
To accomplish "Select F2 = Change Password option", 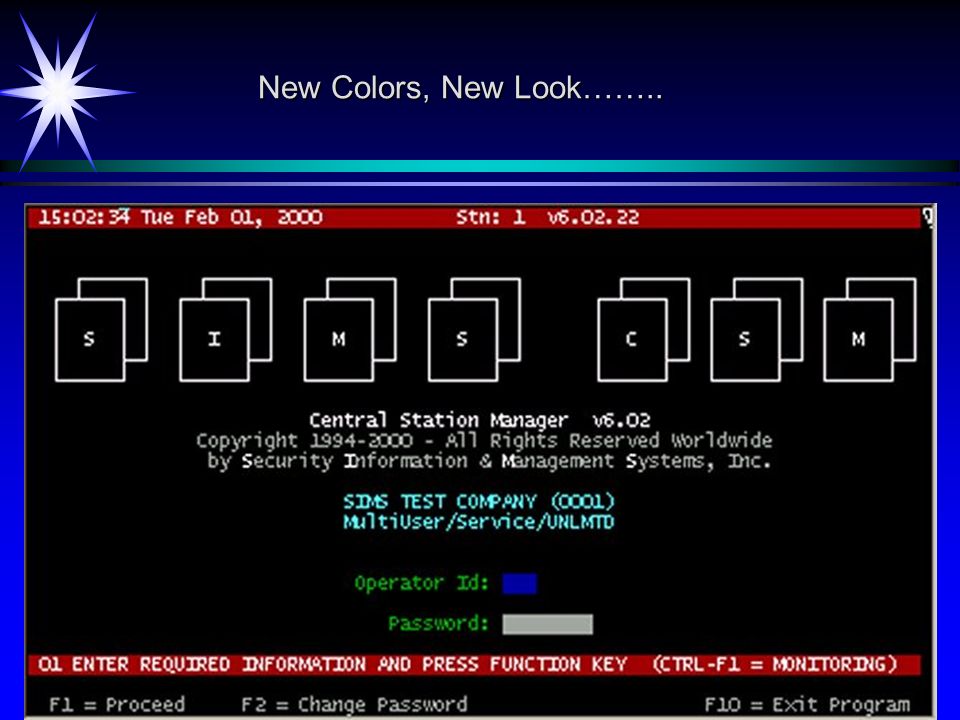I will pos(354,705).
